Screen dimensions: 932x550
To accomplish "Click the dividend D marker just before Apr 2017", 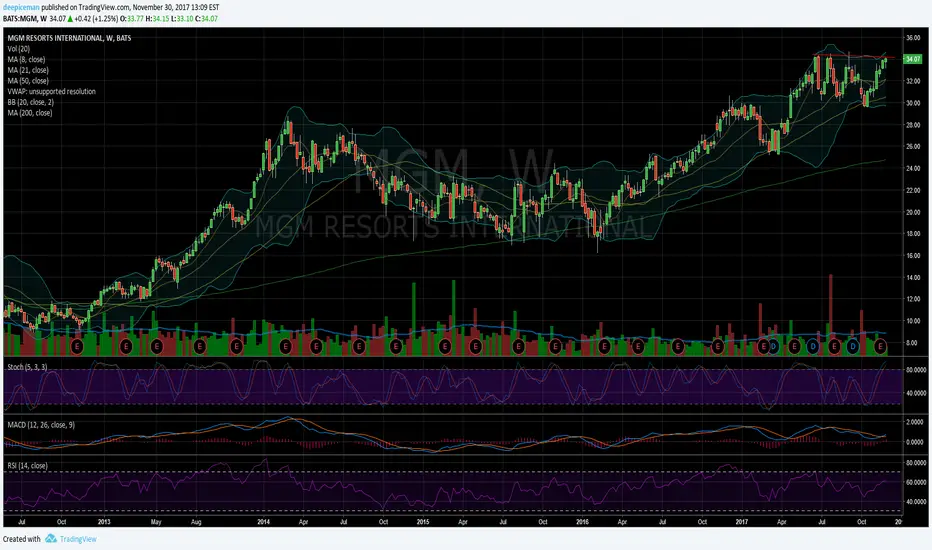I will pos(773,346).
